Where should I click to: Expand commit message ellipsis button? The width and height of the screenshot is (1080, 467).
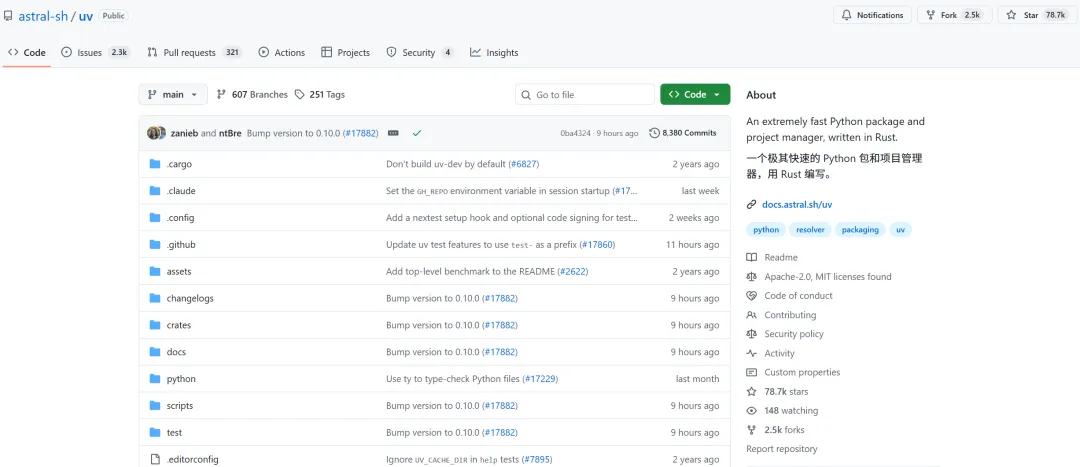point(393,133)
